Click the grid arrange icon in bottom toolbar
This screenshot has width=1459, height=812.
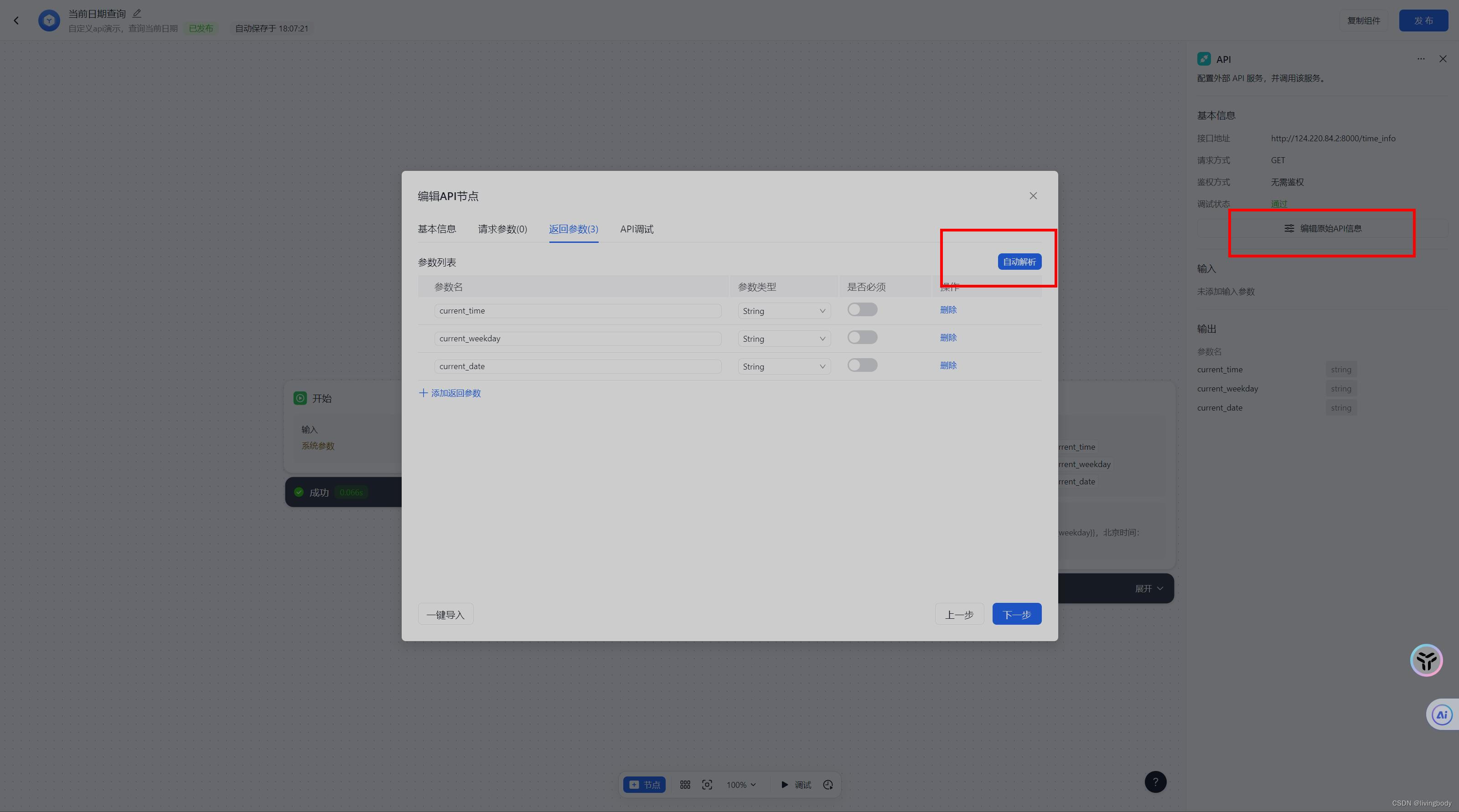(685, 785)
